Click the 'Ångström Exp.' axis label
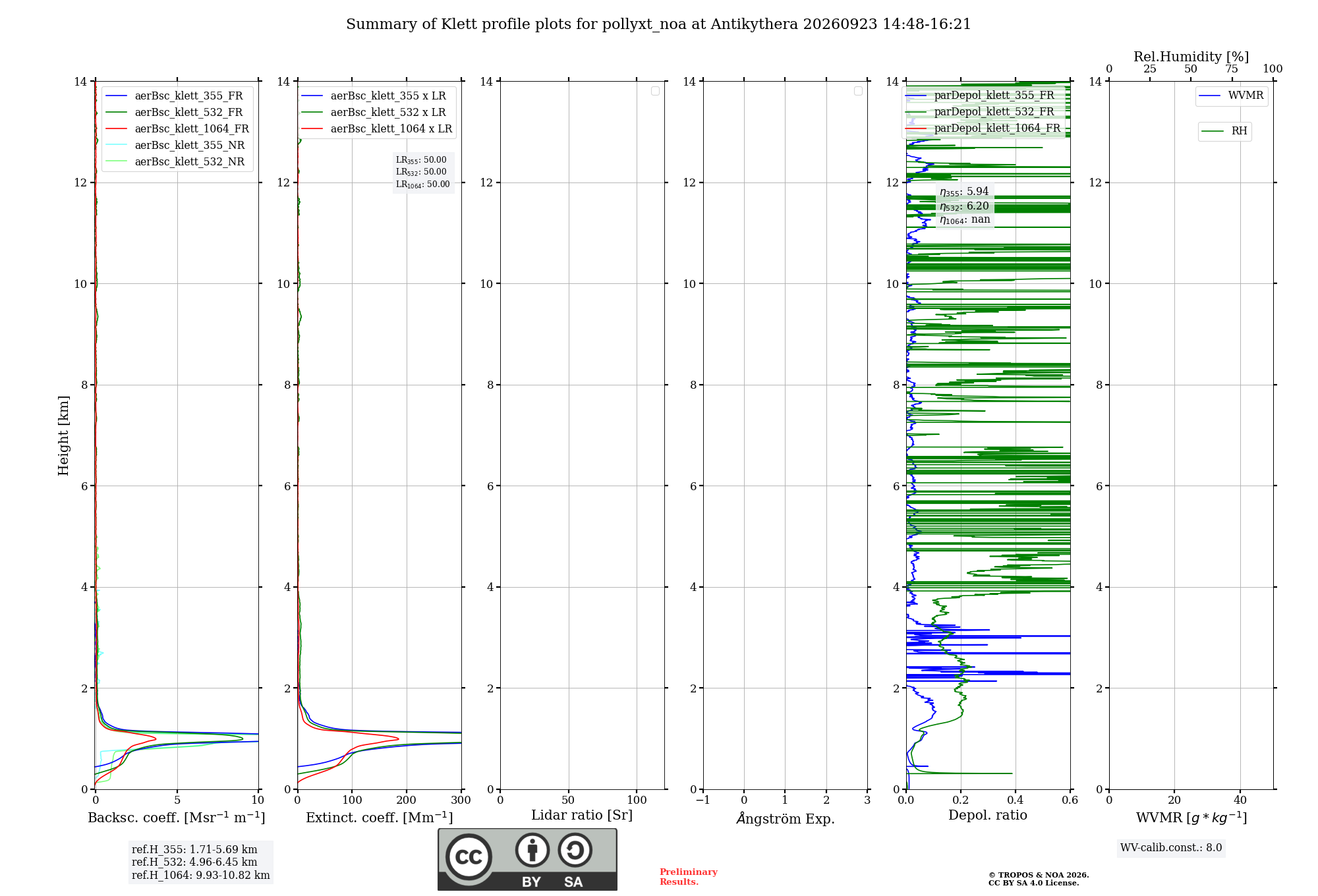Image resolution: width=1318 pixels, height=896 pixels. click(786, 818)
